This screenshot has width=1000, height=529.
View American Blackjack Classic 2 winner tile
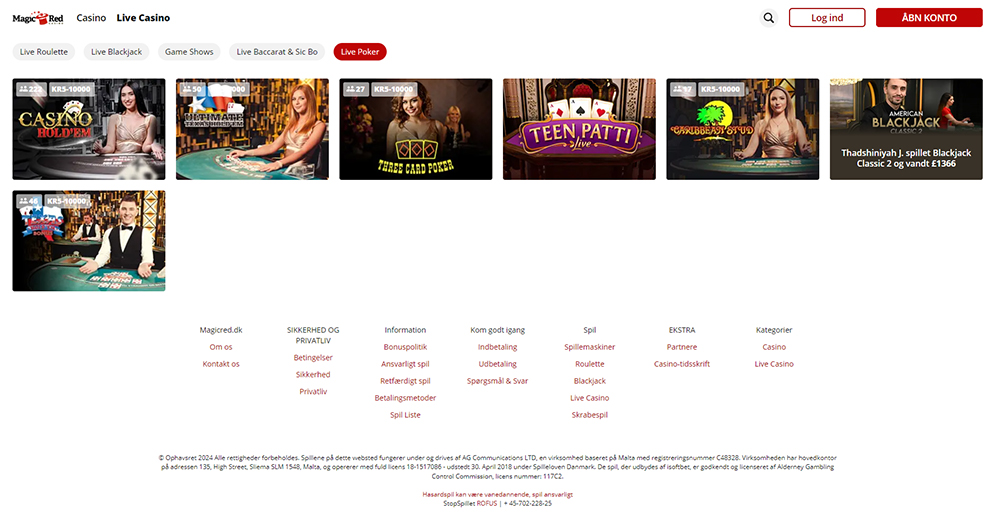pyautogui.click(x=906, y=129)
